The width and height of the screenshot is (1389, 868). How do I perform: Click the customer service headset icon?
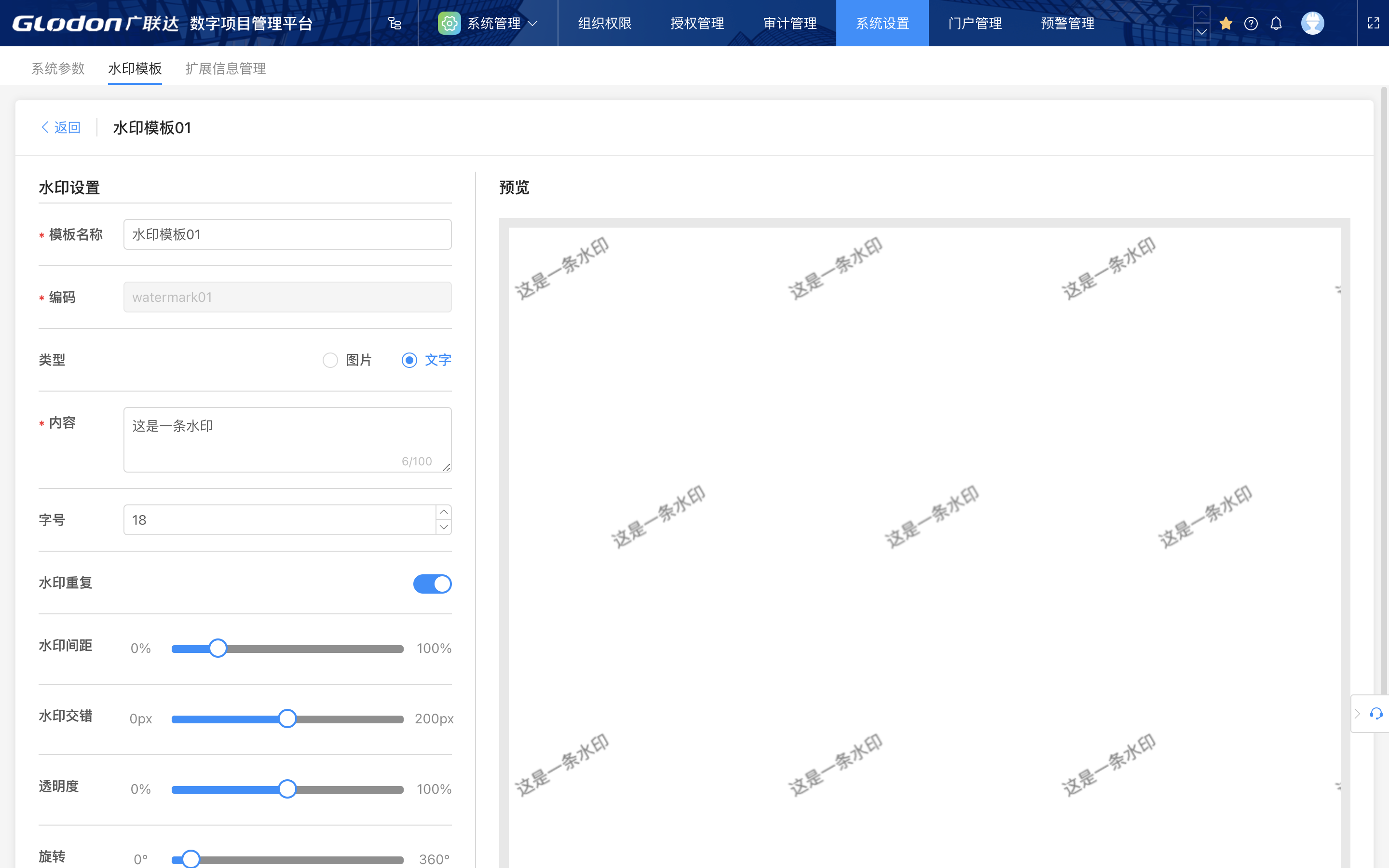tap(1376, 714)
